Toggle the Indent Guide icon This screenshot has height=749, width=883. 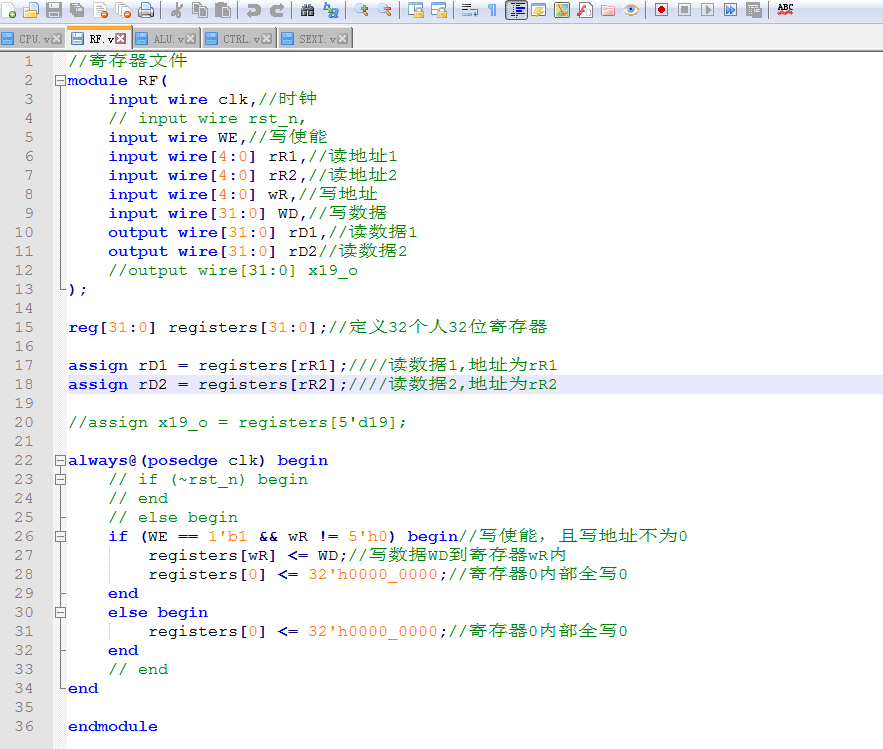tap(516, 10)
